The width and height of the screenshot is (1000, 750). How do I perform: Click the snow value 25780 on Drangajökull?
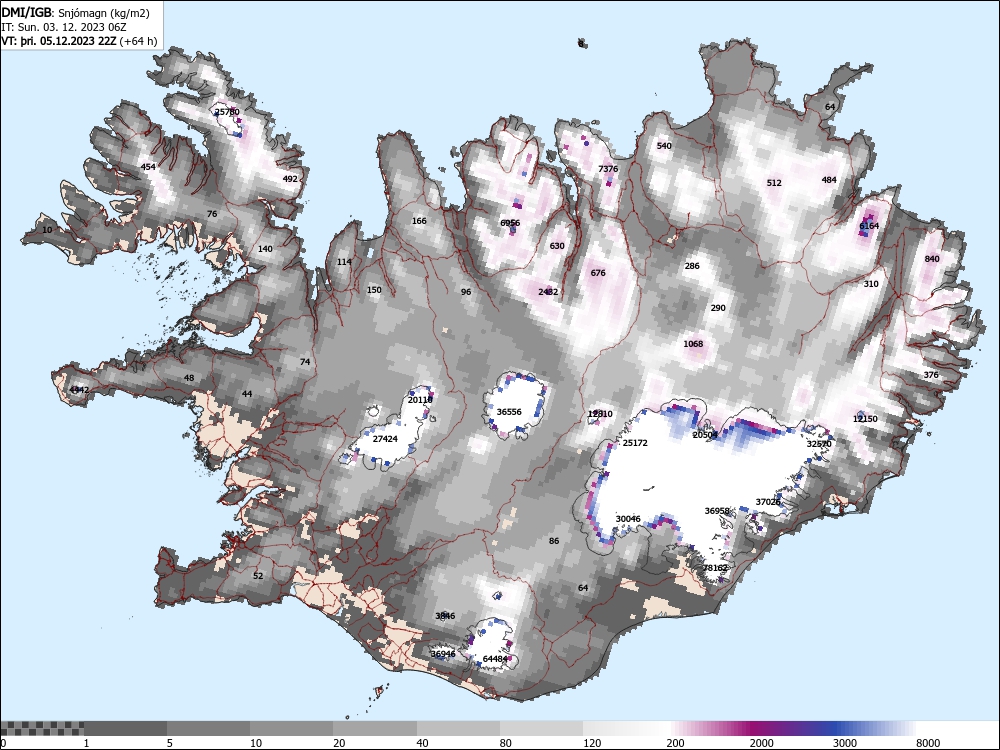click(x=227, y=112)
